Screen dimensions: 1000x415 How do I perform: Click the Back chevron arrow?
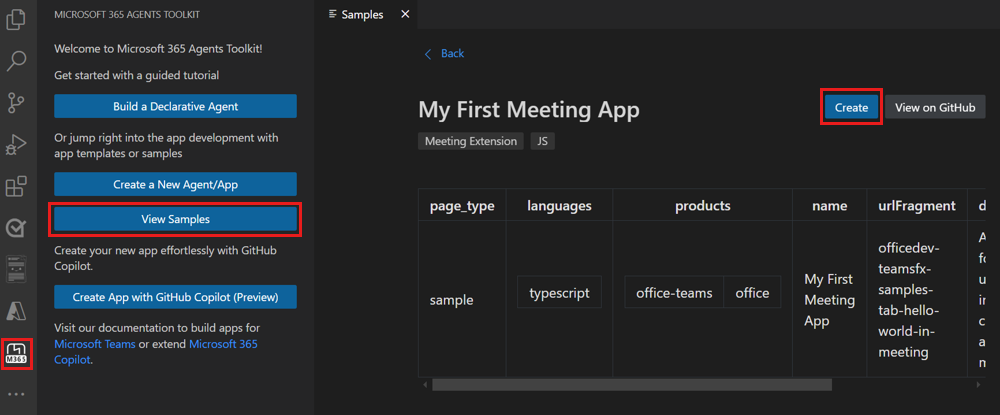pos(428,54)
